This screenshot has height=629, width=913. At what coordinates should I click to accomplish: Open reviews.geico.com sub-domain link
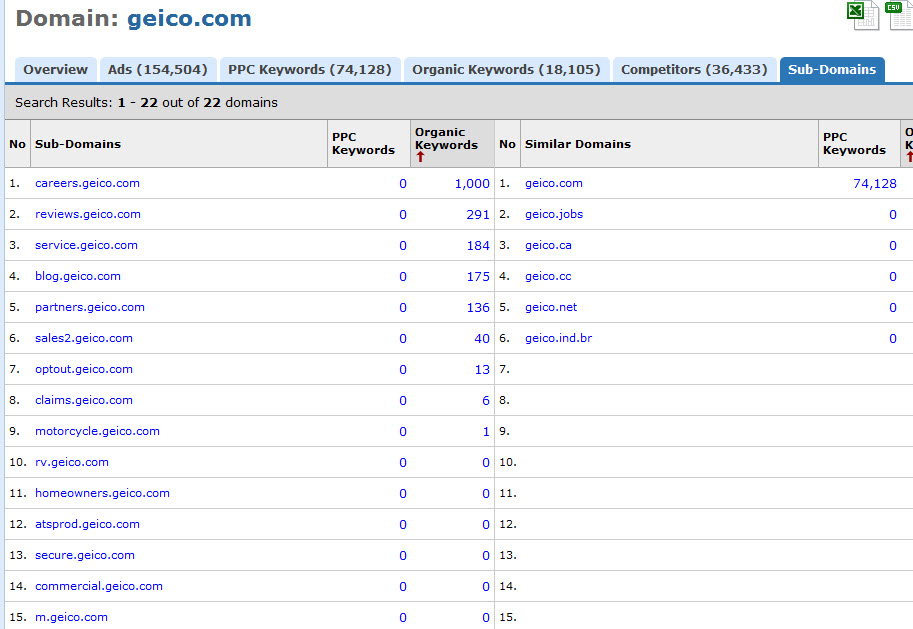(x=88, y=214)
